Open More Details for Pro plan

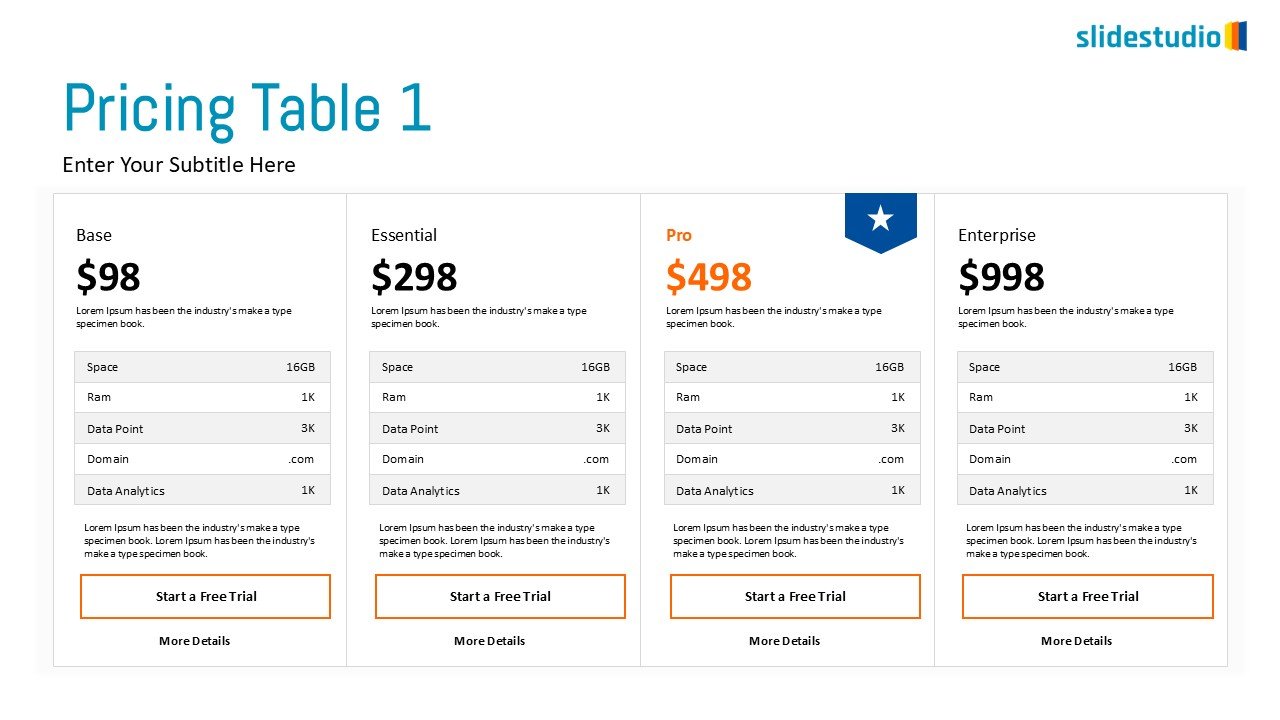[784, 641]
